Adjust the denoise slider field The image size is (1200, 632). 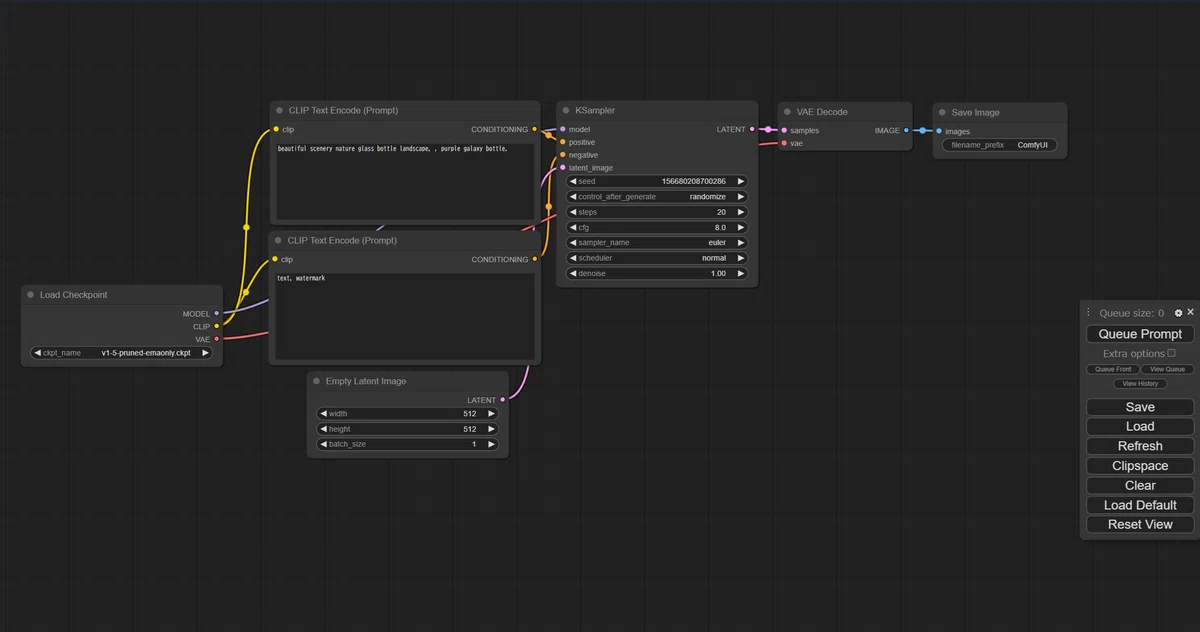[x=657, y=274]
